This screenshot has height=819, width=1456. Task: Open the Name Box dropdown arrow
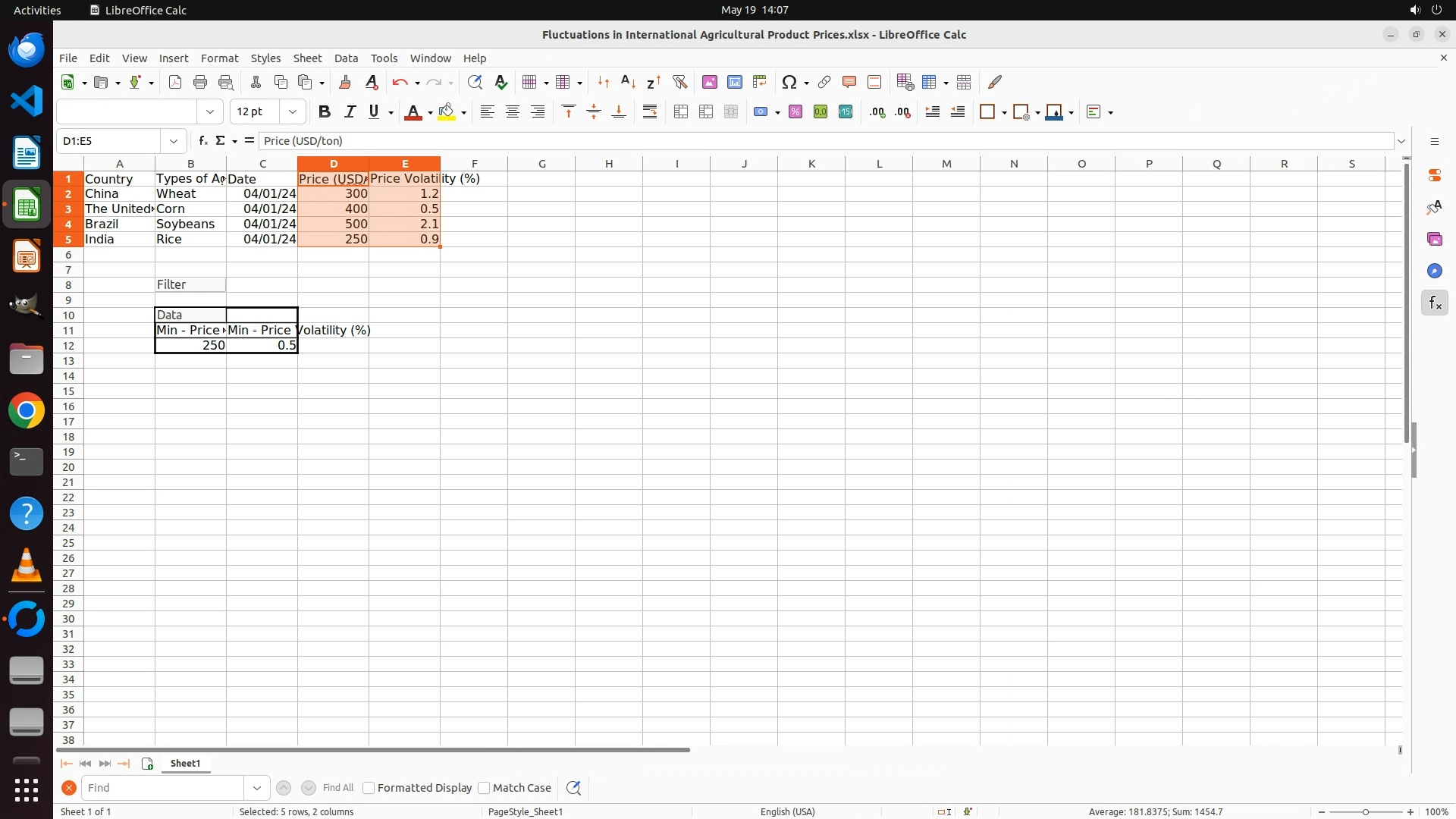coord(174,141)
